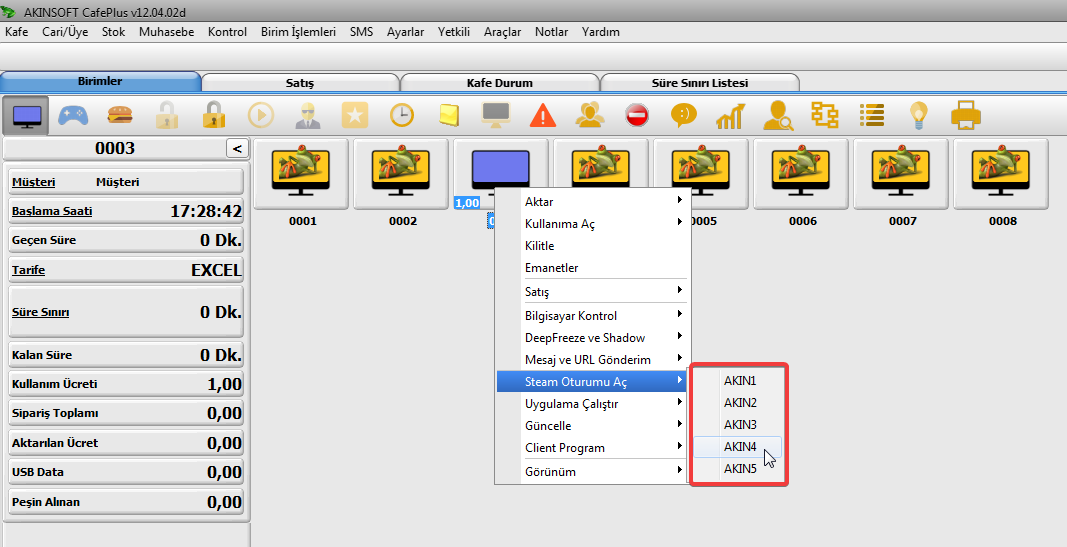
Task: Click the game controller icon
Action: point(73,116)
